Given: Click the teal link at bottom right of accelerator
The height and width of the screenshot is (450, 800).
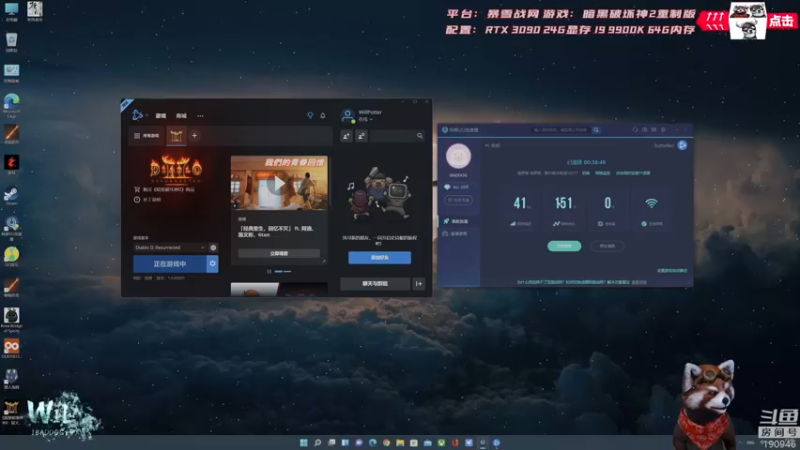Looking at the screenshot, I should point(672,271).
